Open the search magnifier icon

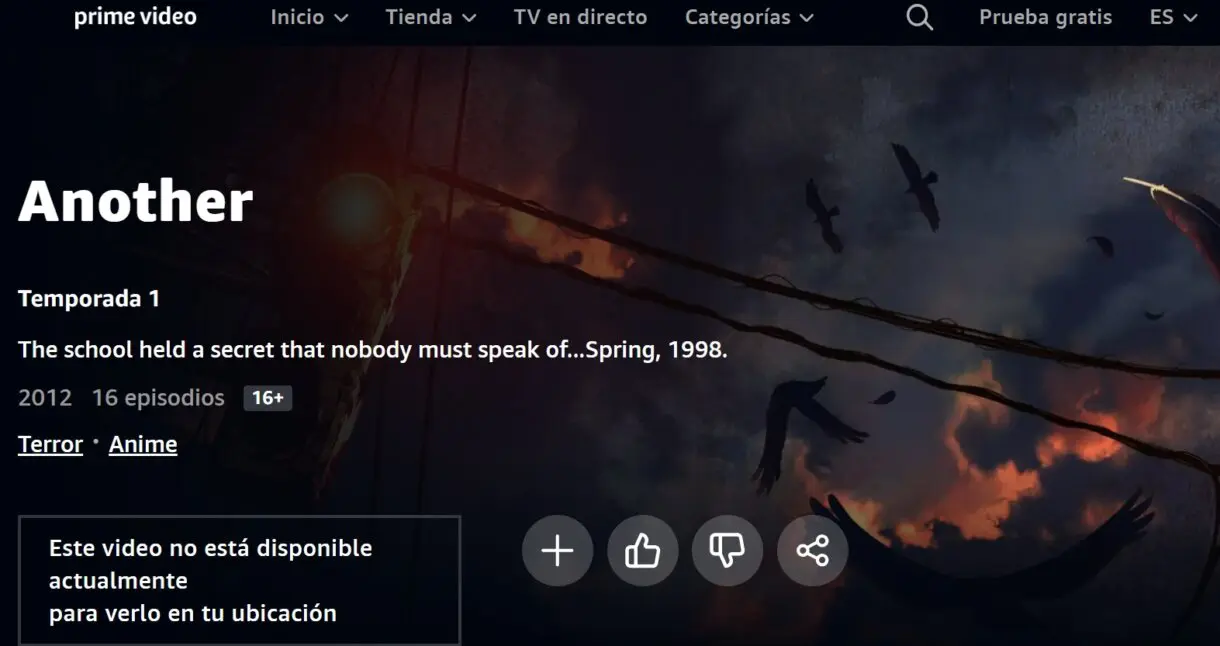tap(919, 17)
